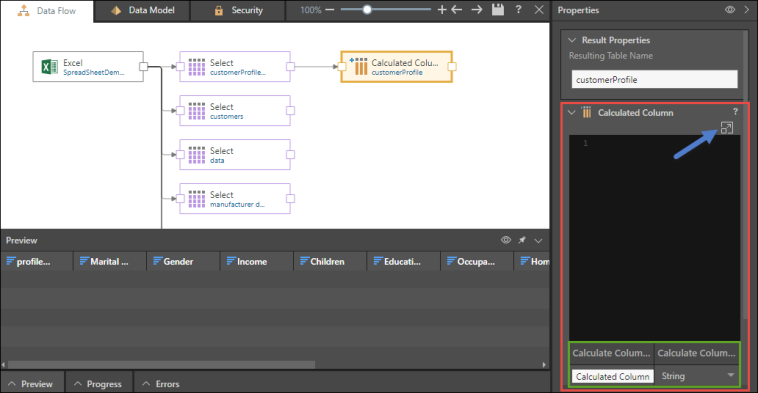Click the Calculated Column help question mark

coord(735,112)
